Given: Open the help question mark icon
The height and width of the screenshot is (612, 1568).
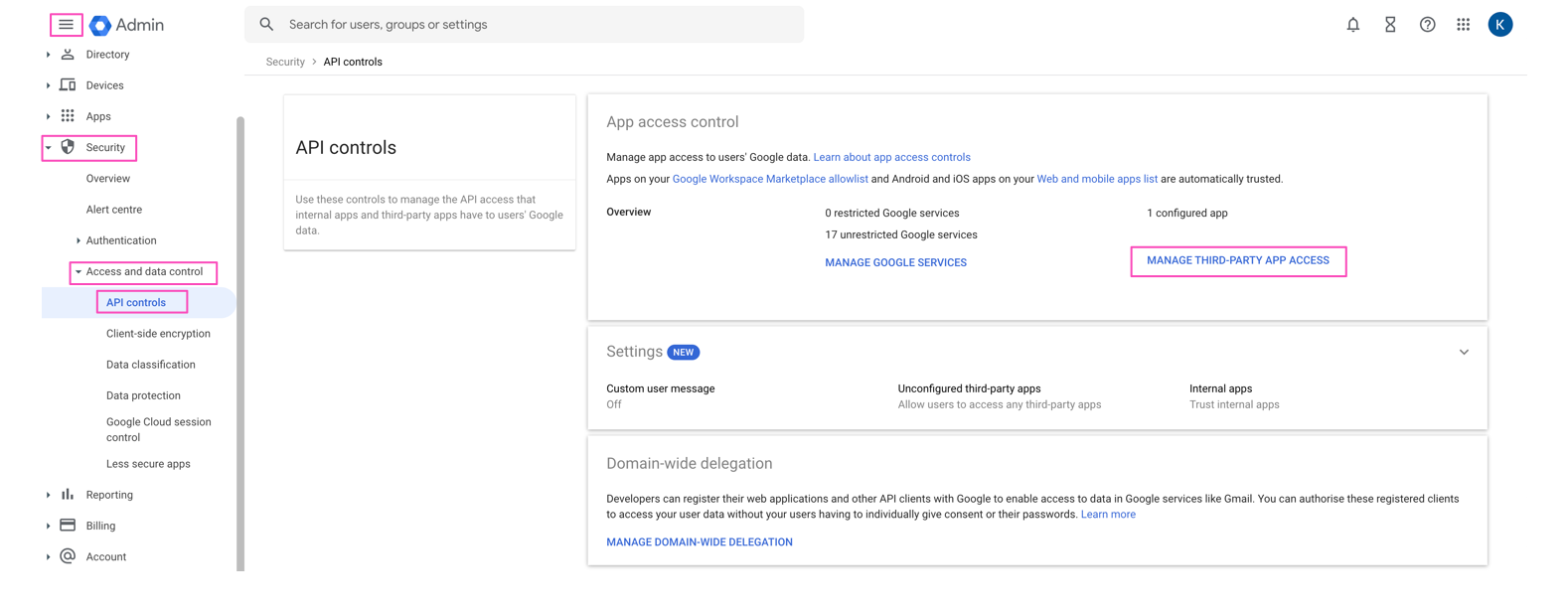Looking at the screenshot, I should tap(1427, 25).
